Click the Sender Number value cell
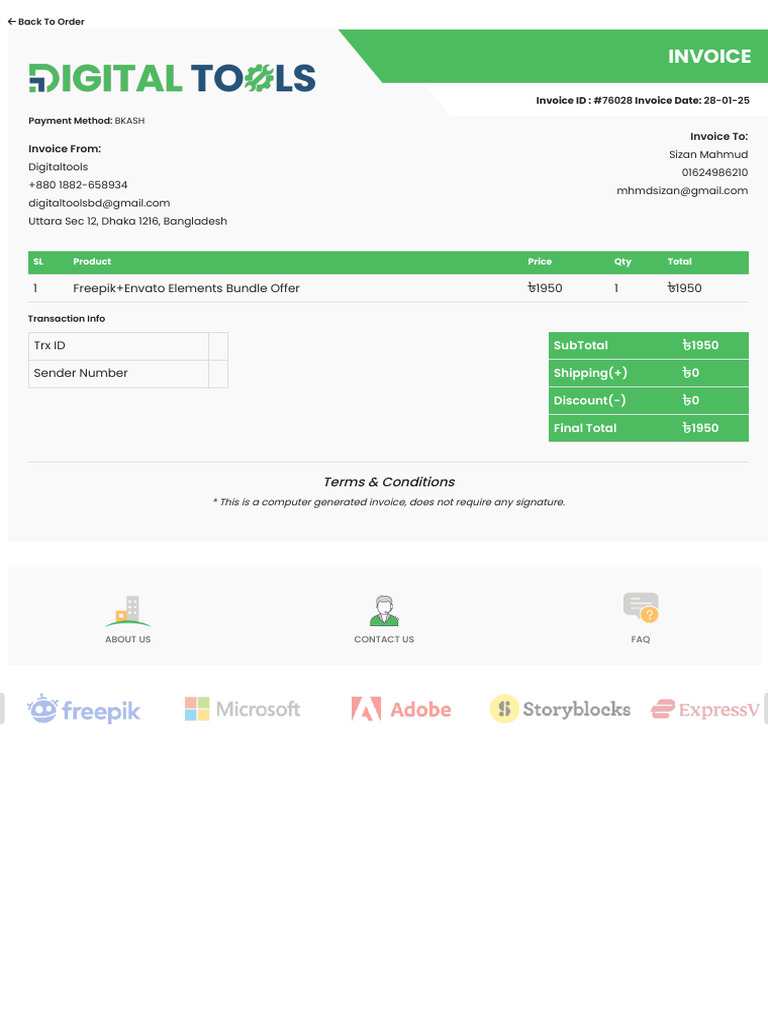Viewport: 768px width, 1024px height. [218, 374]
